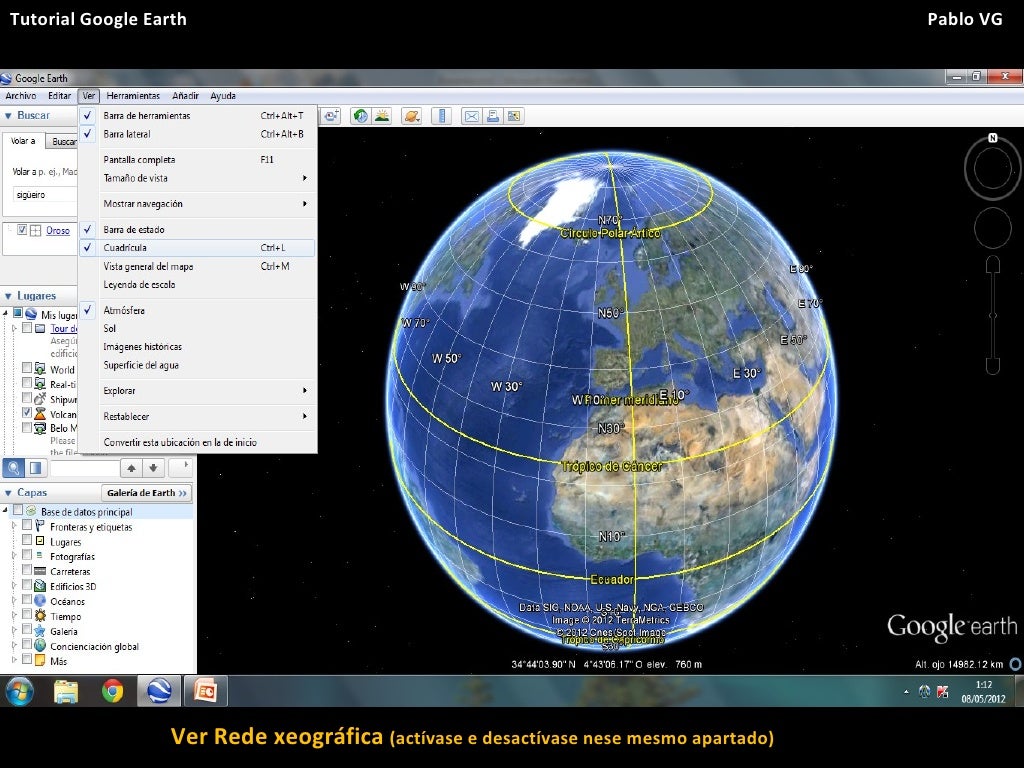Screen dimensions: 1024x768
Task: Open the Añadir menu
Action: 185,96
